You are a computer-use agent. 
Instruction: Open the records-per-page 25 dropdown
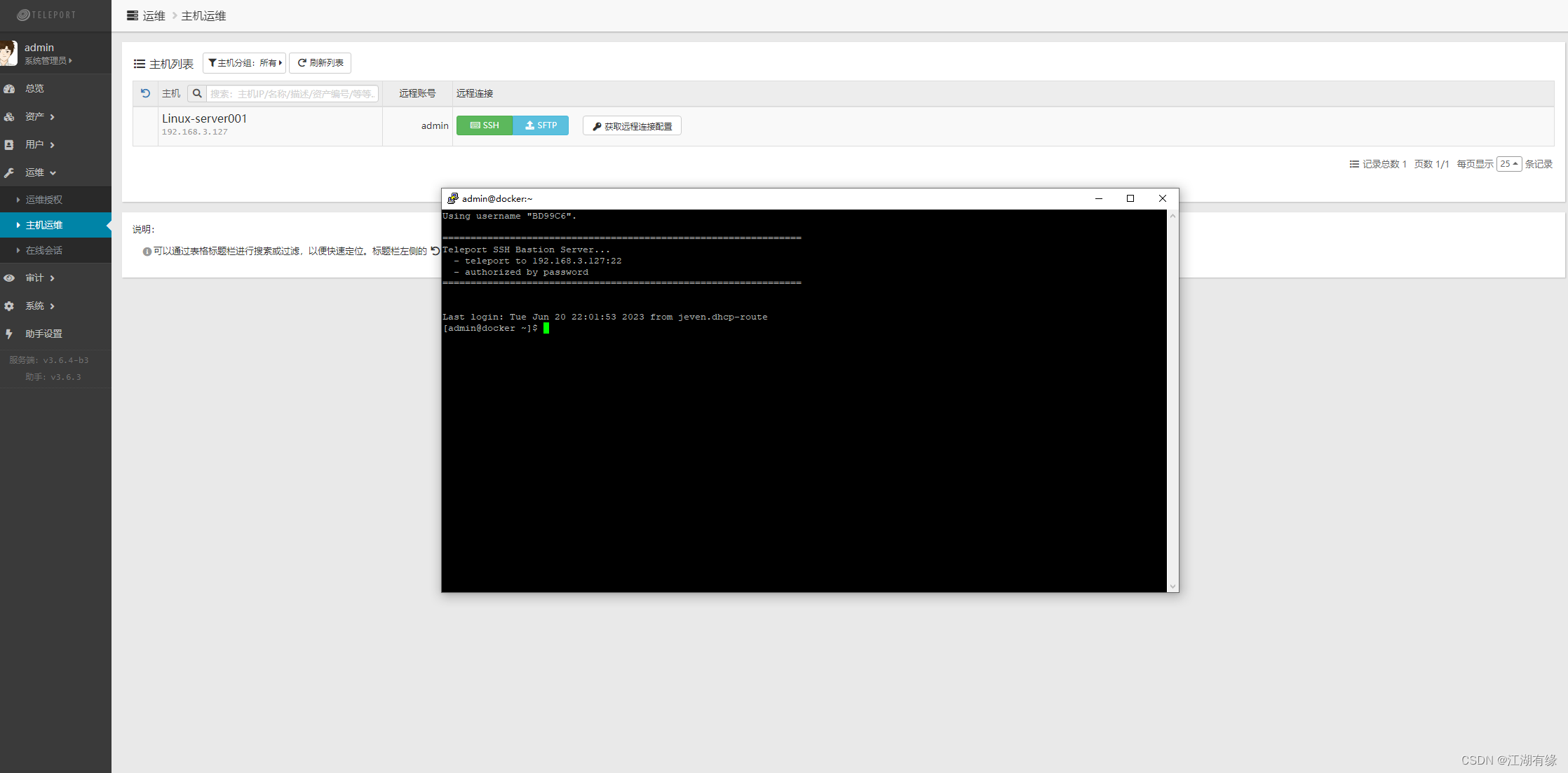(x=1508, y=164)
